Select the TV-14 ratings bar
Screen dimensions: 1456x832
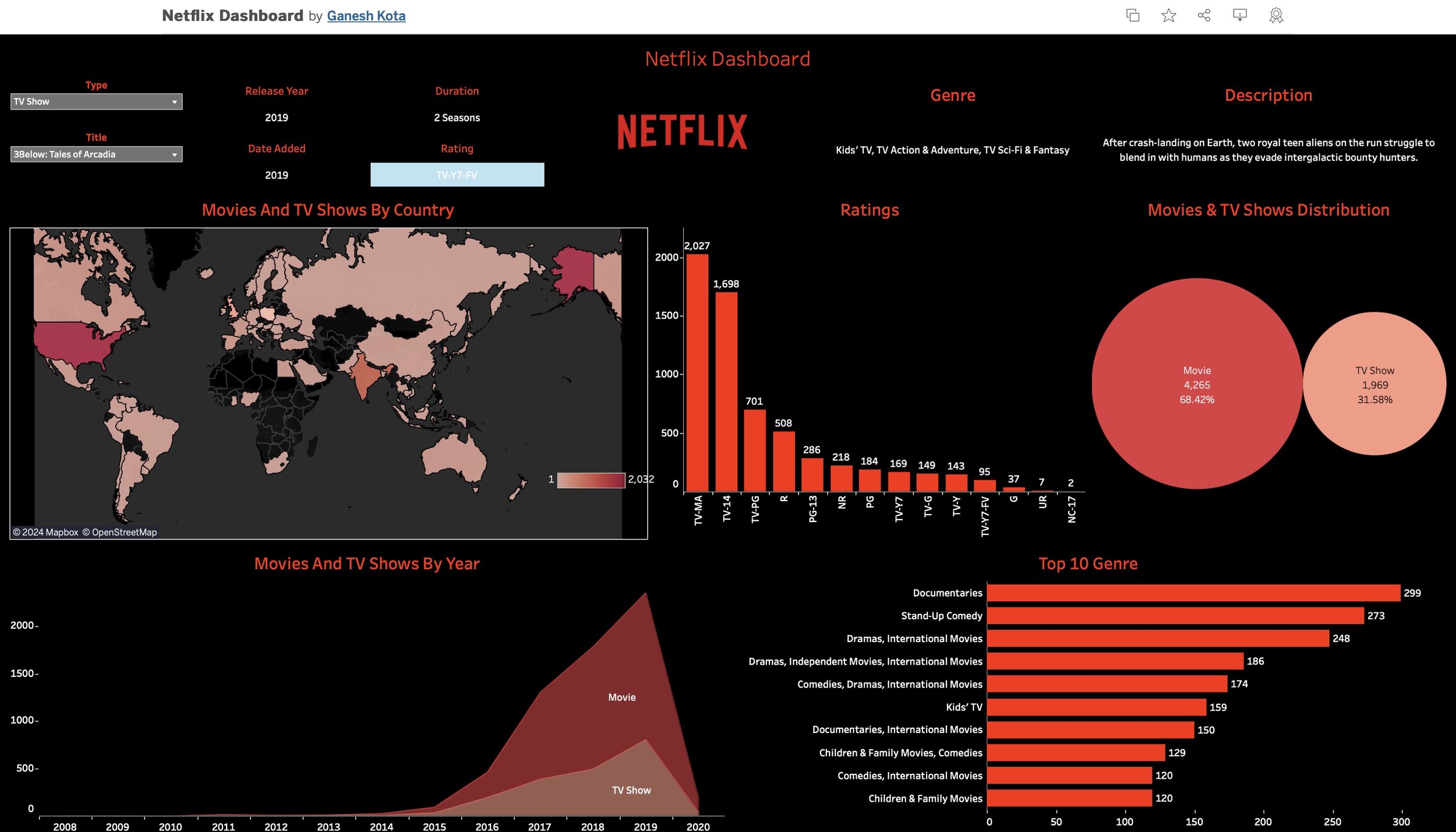pyautogui.click(x=726, y=392)
